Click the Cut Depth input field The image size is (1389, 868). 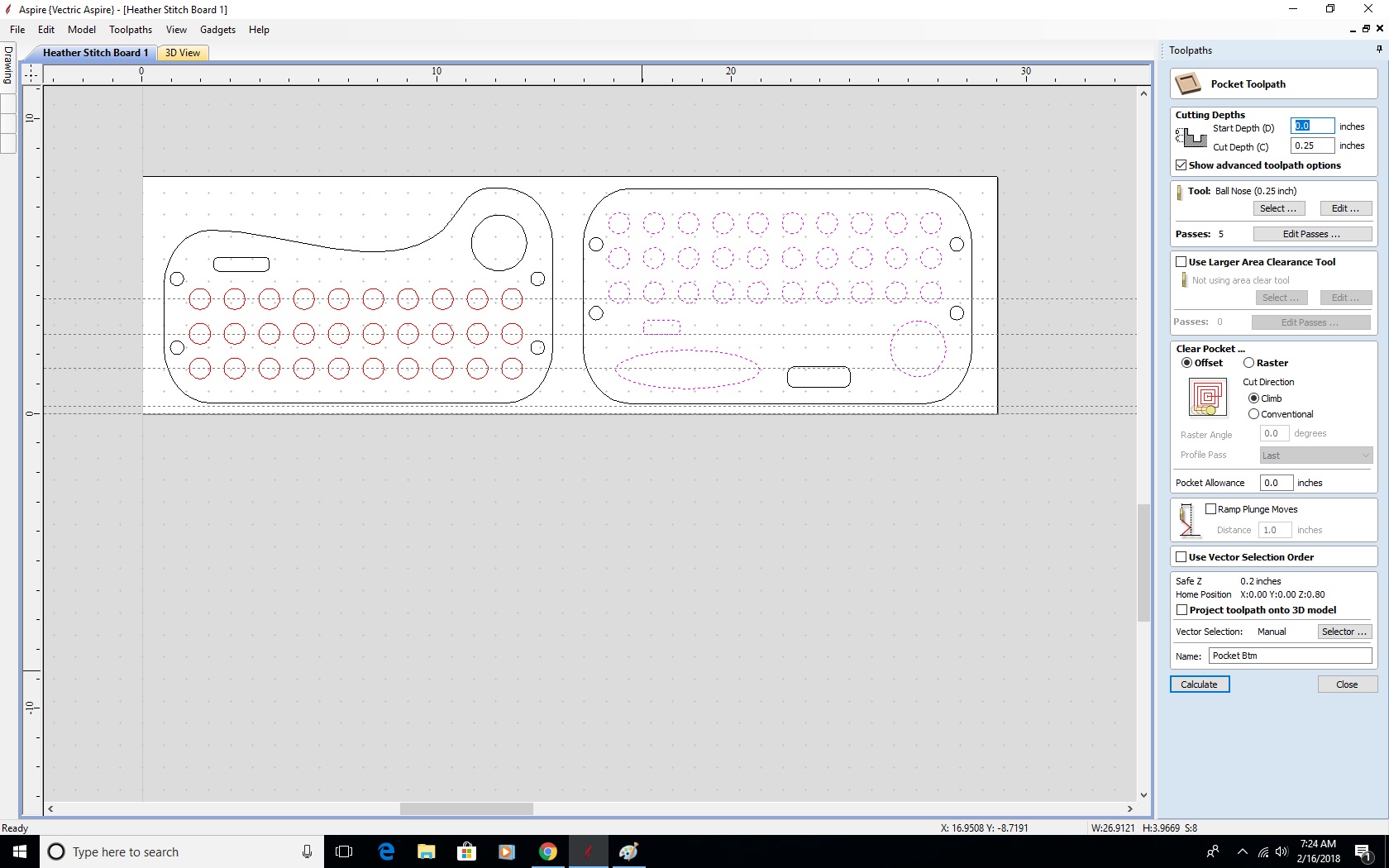pyautogui.click(x=1312, y=145)
